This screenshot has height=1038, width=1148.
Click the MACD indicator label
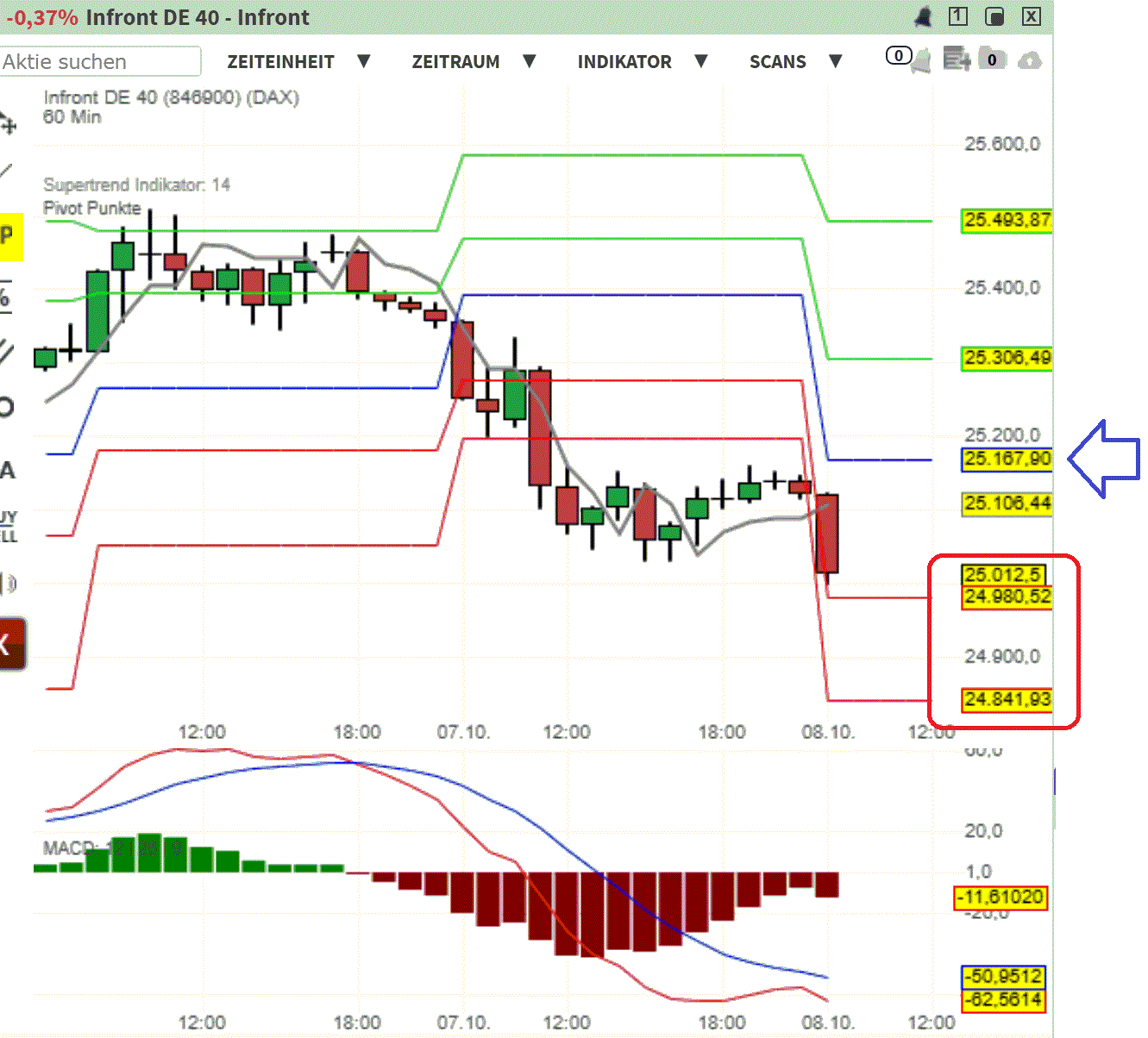[x=114, y=848]
